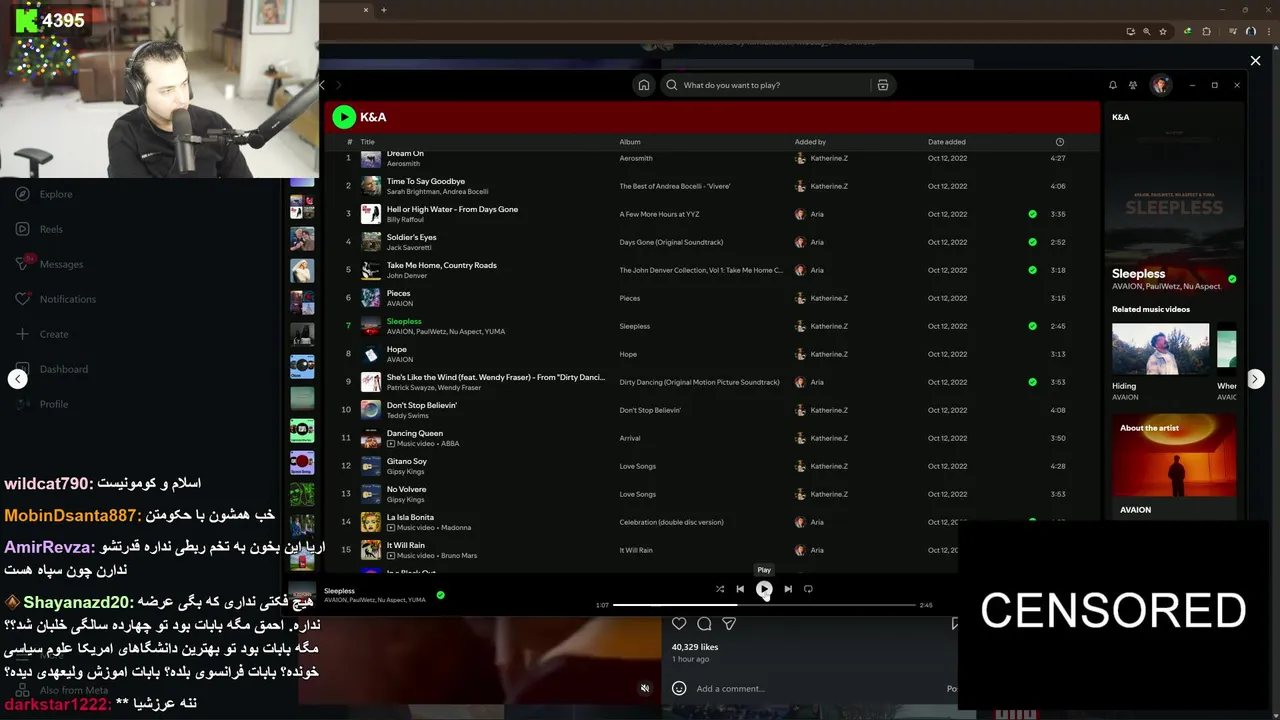Skip to the previous track
The width and height of the screenshot is (1280, 720).
click(x=740, y=589)
